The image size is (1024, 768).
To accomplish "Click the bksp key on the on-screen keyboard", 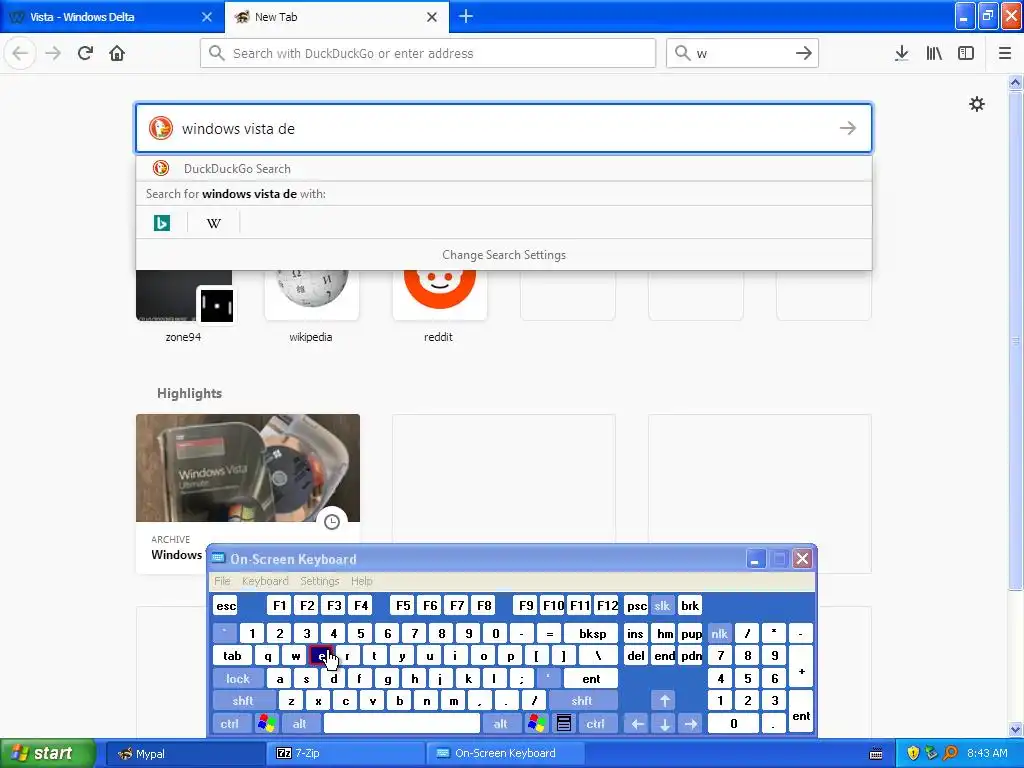I will (x=592, y=633).
